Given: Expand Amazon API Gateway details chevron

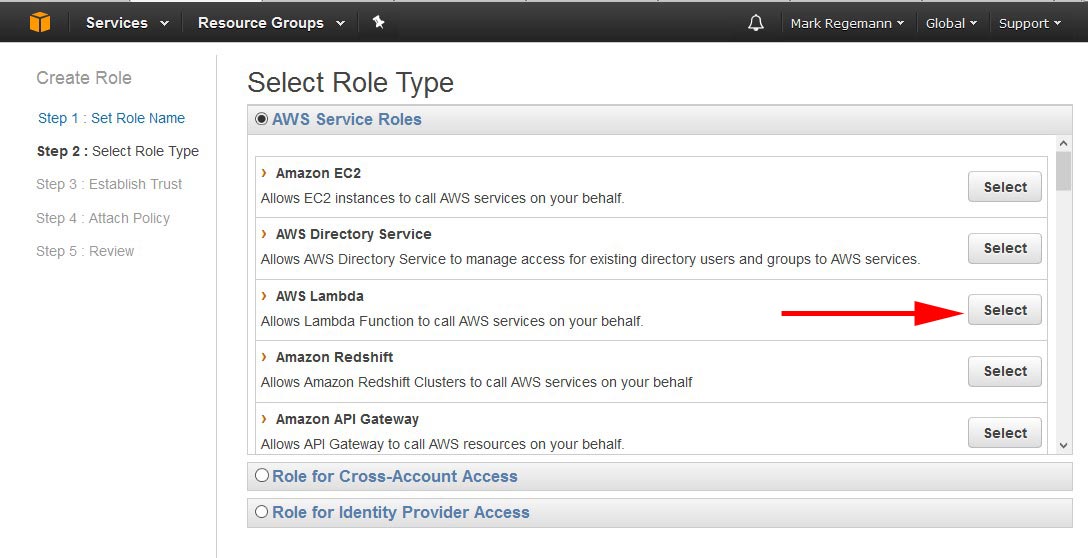Looking at the screenshot, I should (x=264, y=418).
